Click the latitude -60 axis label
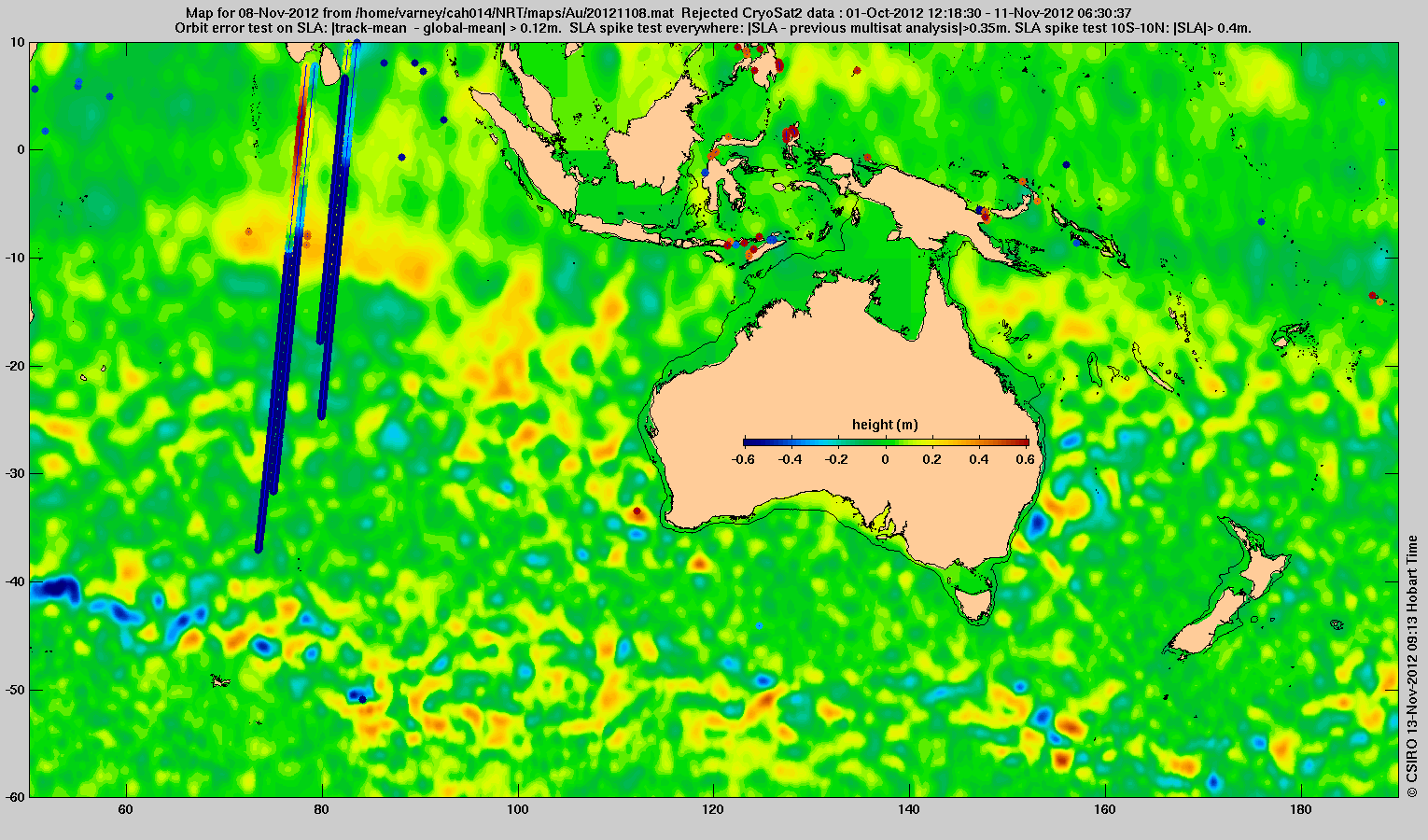 [x=15, y=797]
